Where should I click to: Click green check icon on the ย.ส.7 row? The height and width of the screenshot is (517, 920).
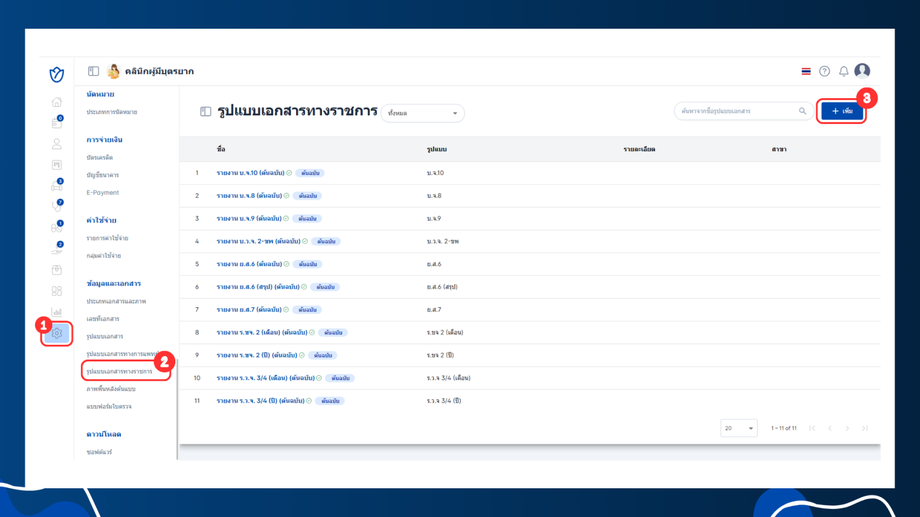286,310
